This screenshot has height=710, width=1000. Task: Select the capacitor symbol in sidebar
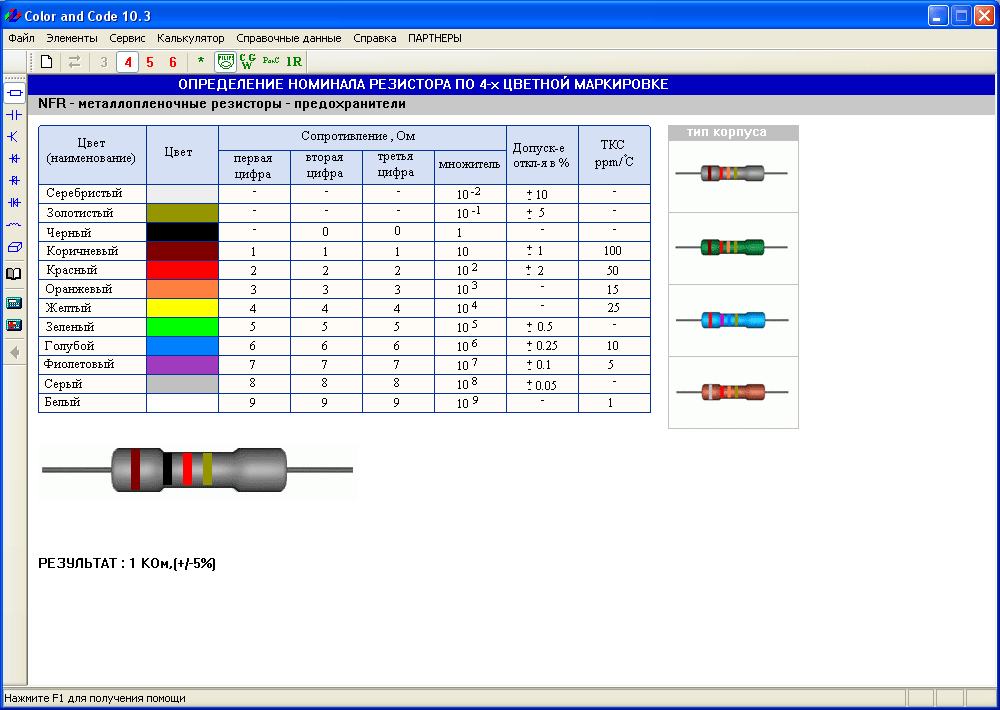14,115
